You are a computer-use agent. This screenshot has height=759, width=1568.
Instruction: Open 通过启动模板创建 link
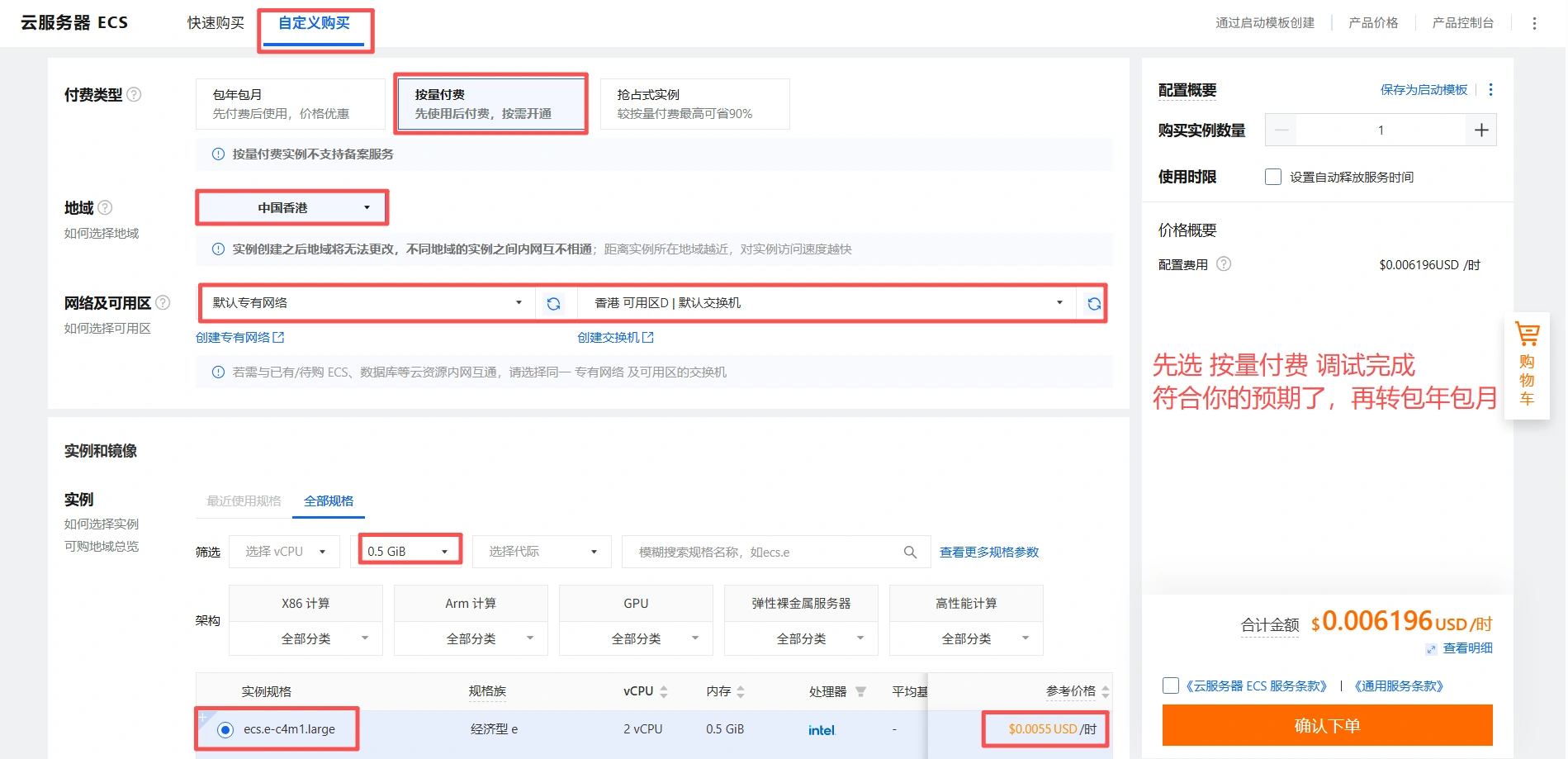[1265, 23]
